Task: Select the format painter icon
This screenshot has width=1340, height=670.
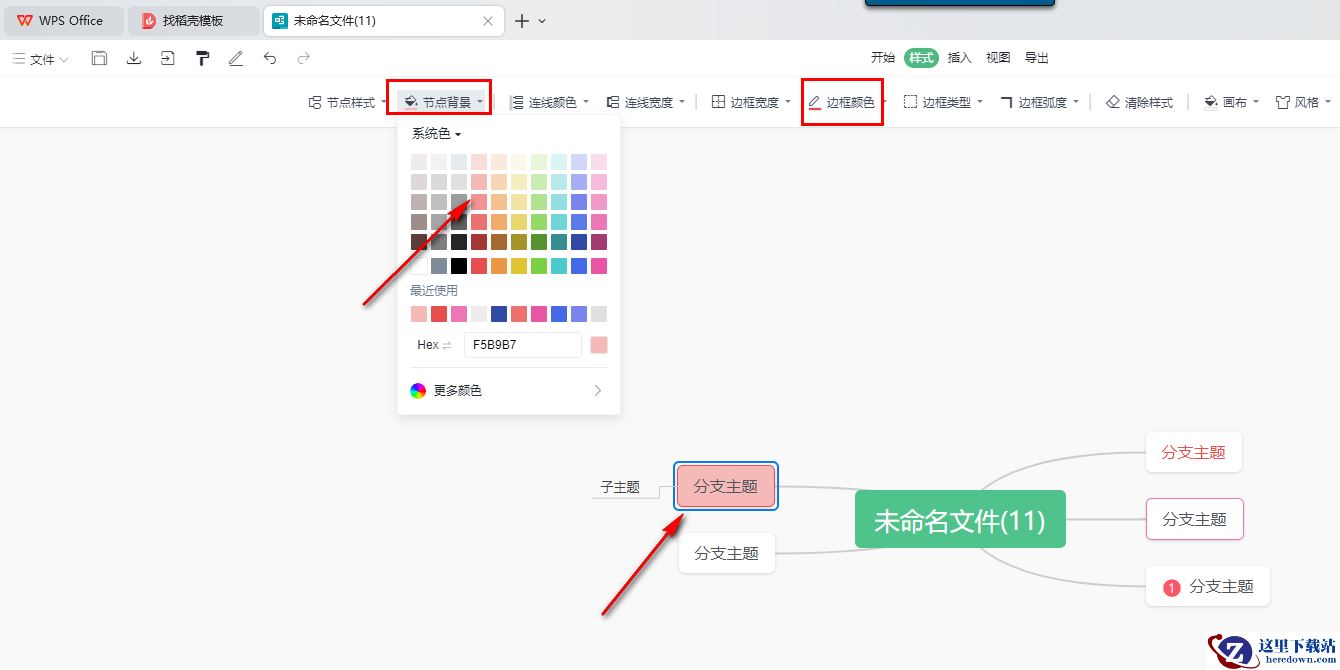Action: coord(202,58)
